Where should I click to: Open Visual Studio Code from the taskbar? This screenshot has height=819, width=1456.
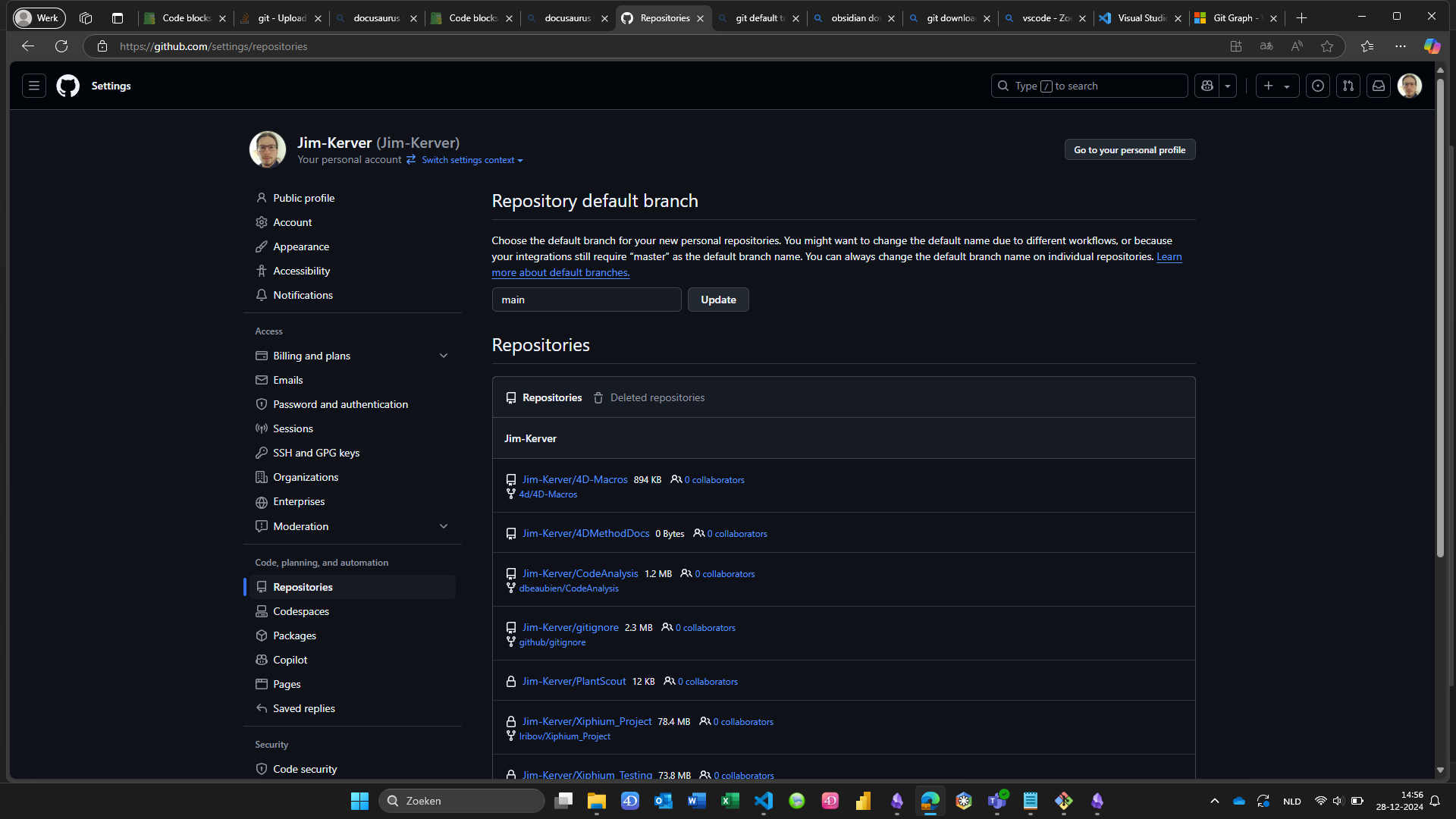[764, 801]
